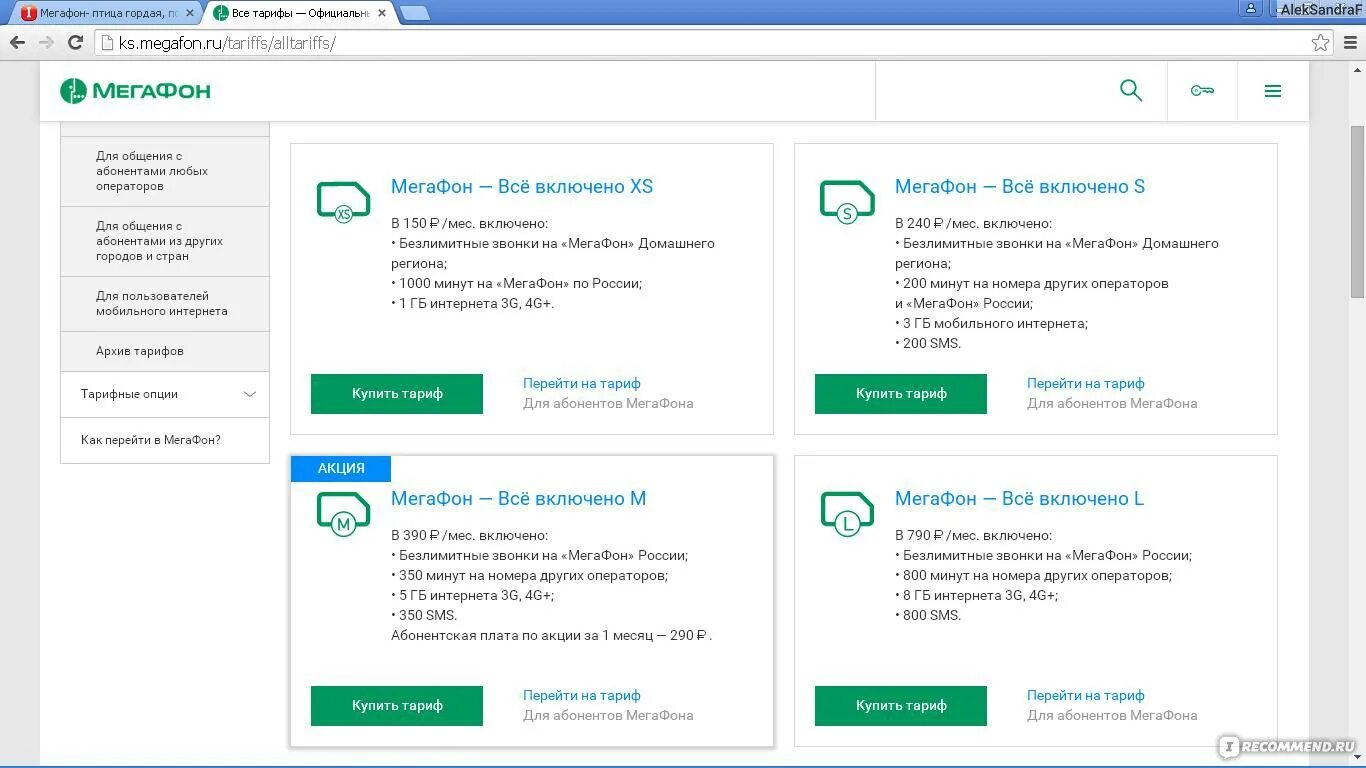Expand 'Тарифные опции' sidebar section

pyautogui.click(x=165, y=394)
